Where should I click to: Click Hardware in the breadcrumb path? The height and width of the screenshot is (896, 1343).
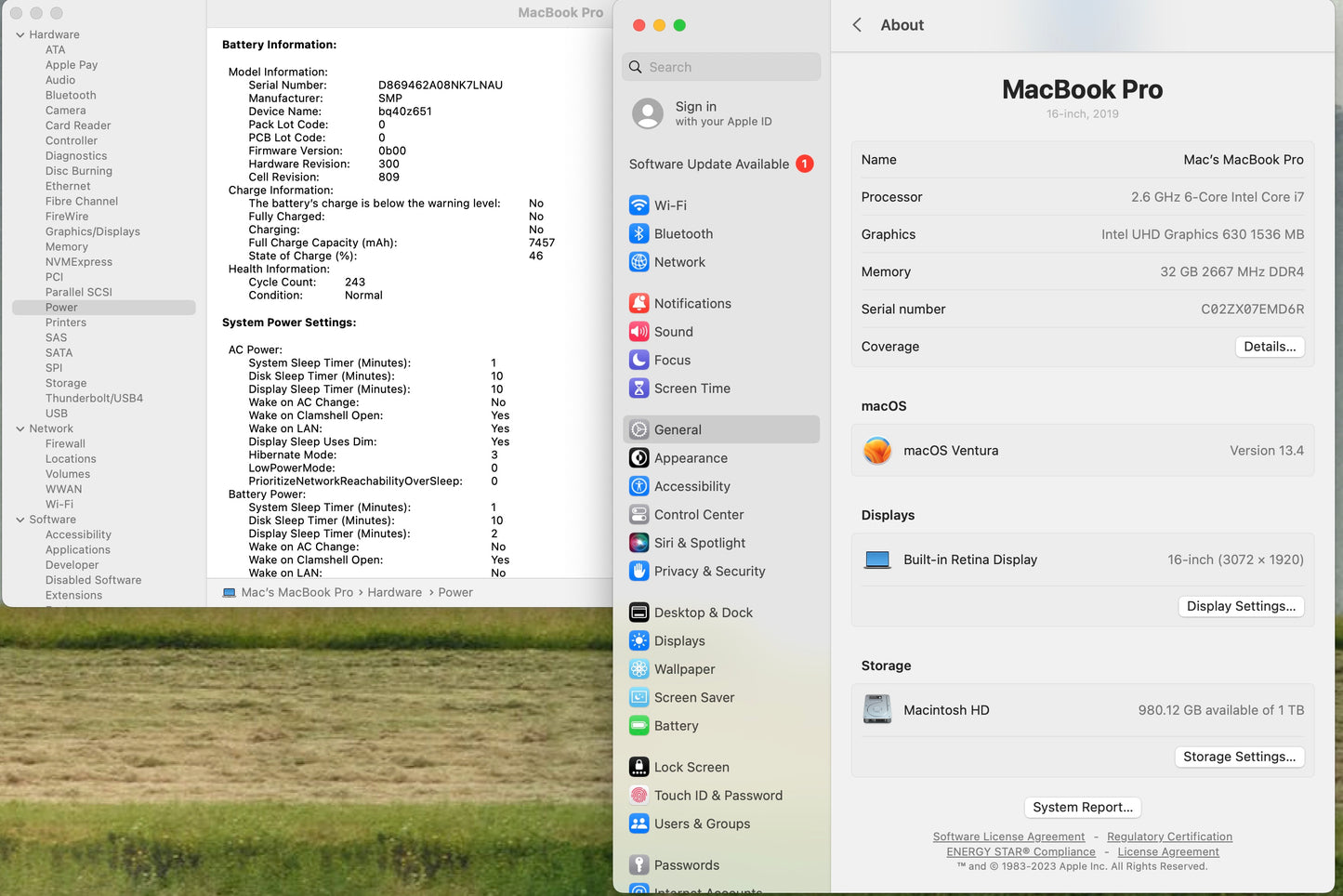tap(394, 592)
